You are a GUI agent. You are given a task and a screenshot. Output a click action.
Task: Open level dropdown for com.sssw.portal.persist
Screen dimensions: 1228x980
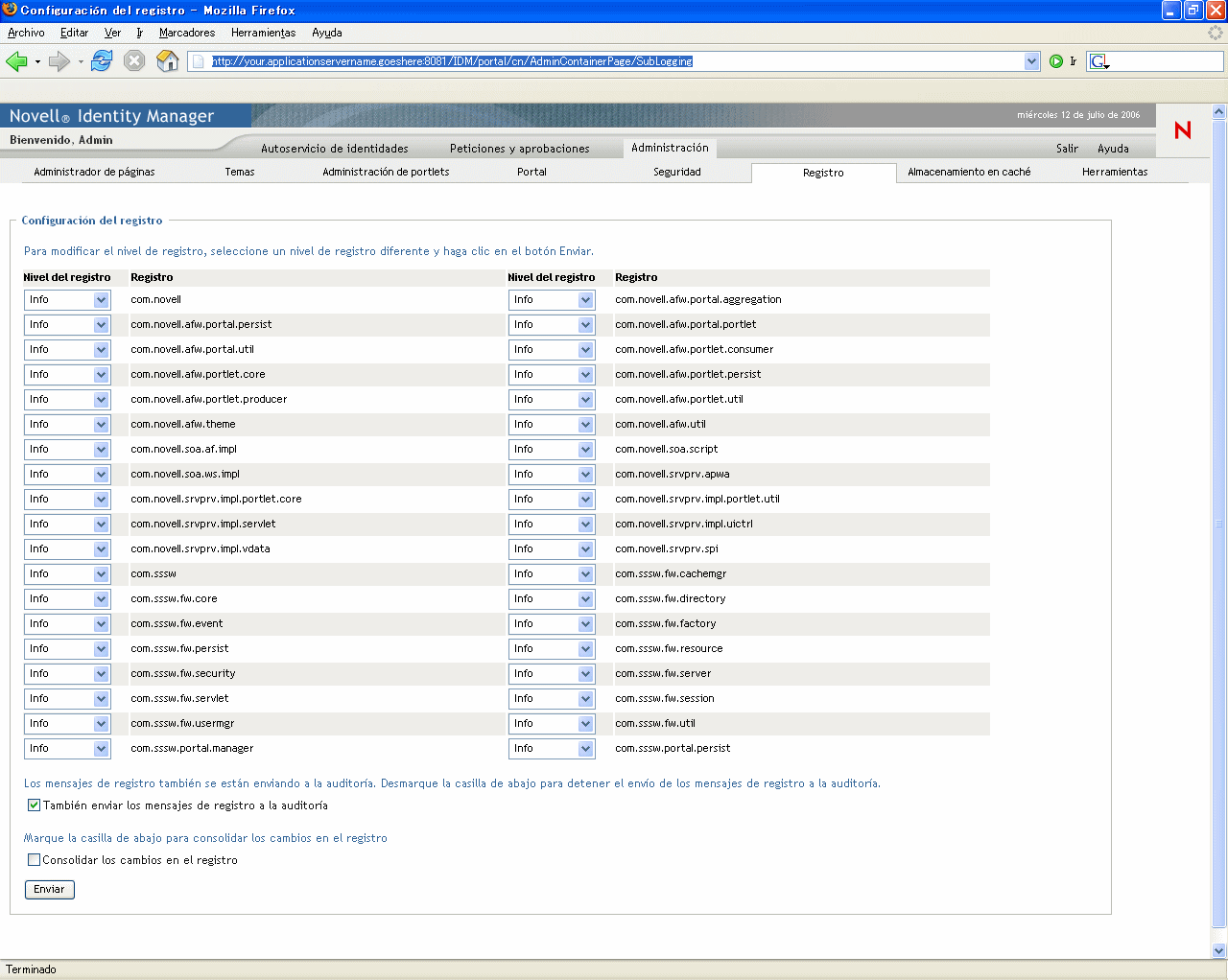click(x=552, y=749)
